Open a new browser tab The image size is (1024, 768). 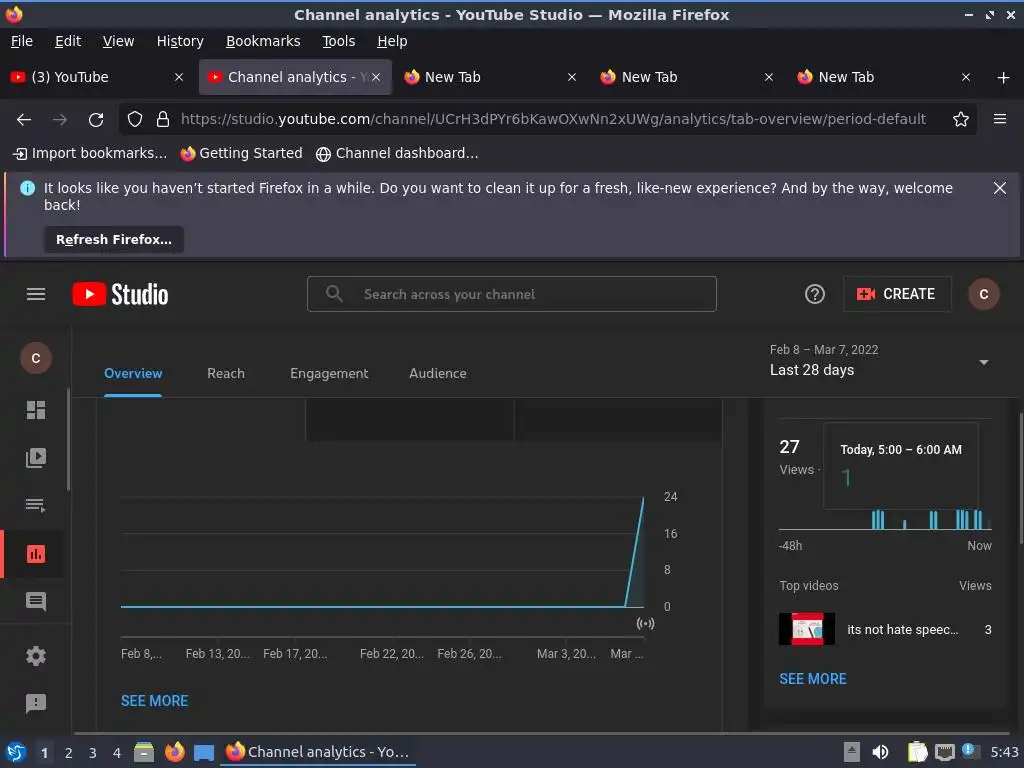[1004, 78]
